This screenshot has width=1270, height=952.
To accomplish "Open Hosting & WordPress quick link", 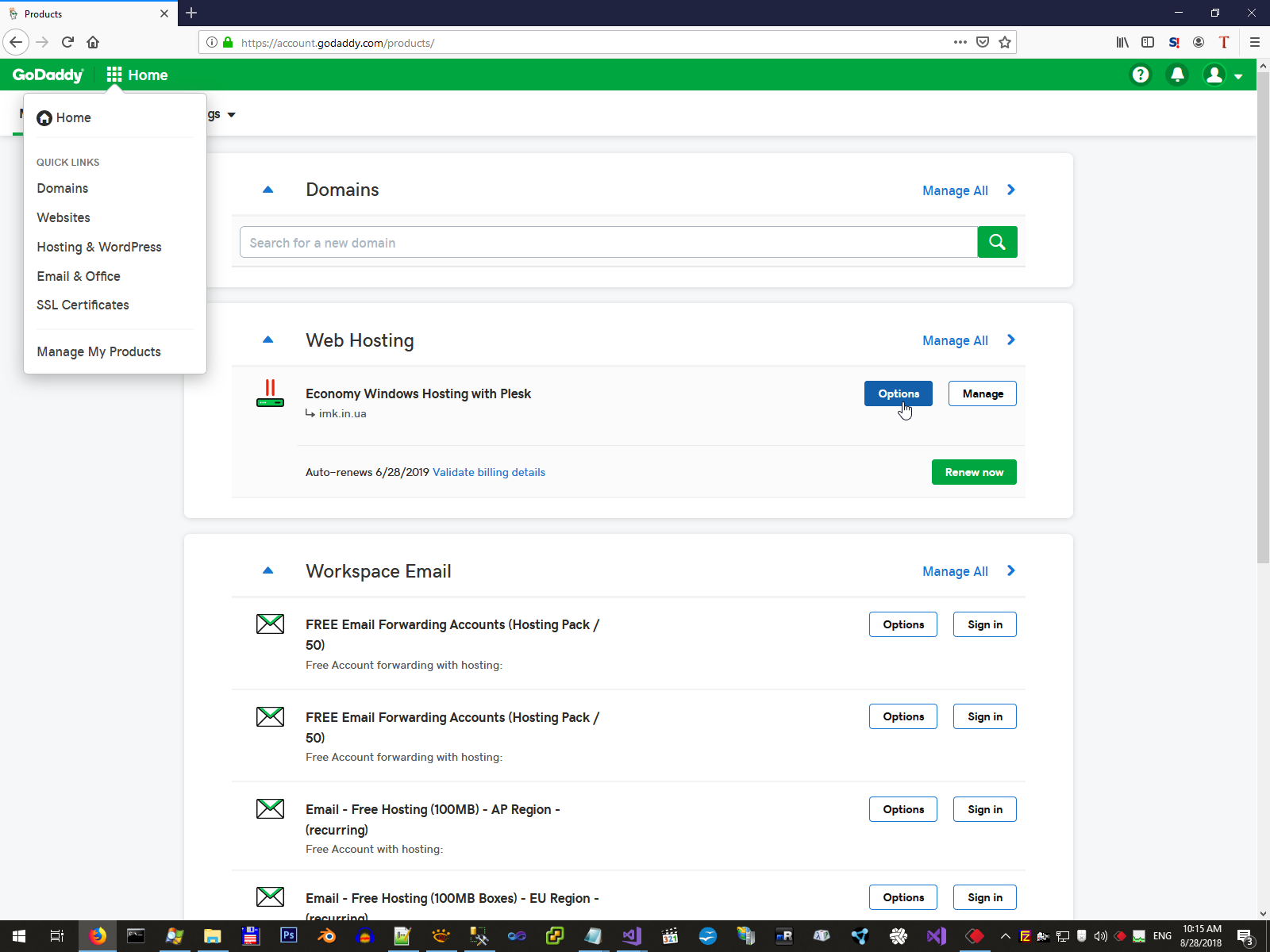I will coord(99,247).
